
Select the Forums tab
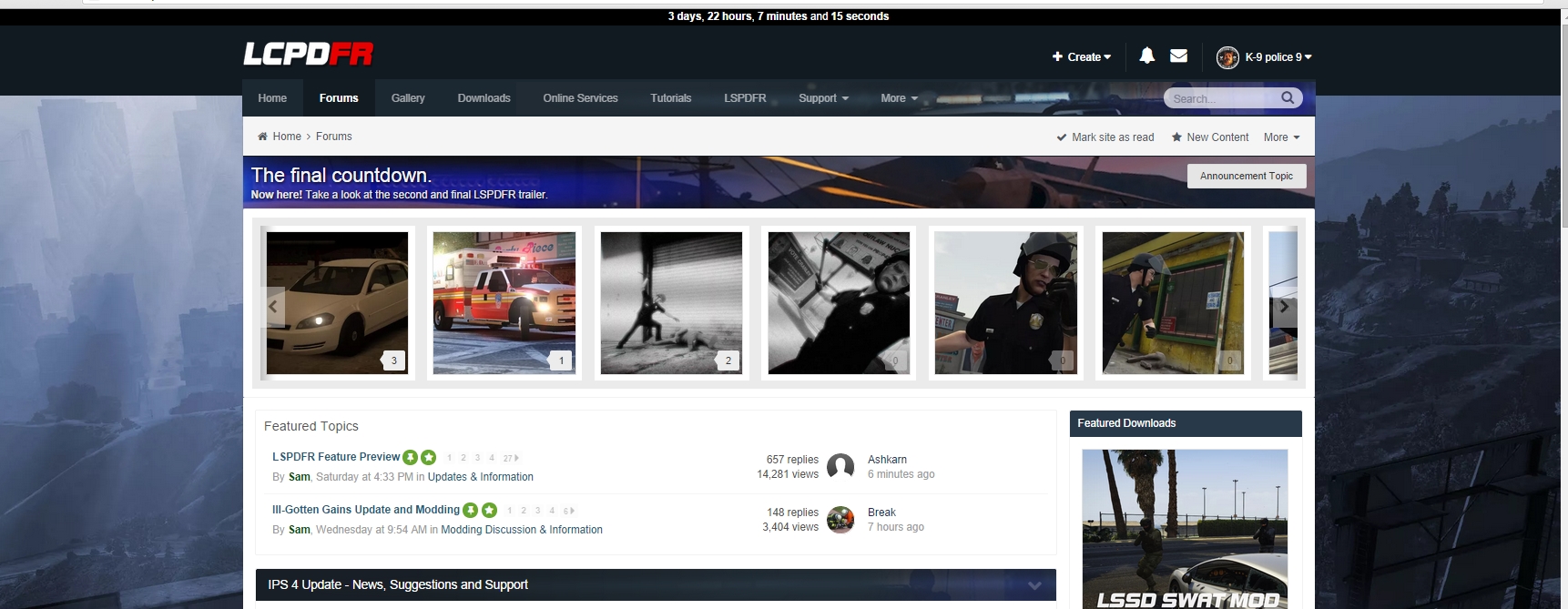[x=339, y=98]
